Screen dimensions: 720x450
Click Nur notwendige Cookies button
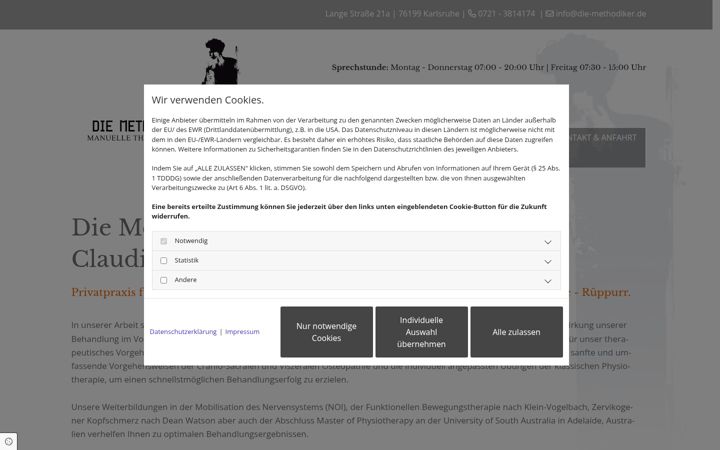point(326,332)
